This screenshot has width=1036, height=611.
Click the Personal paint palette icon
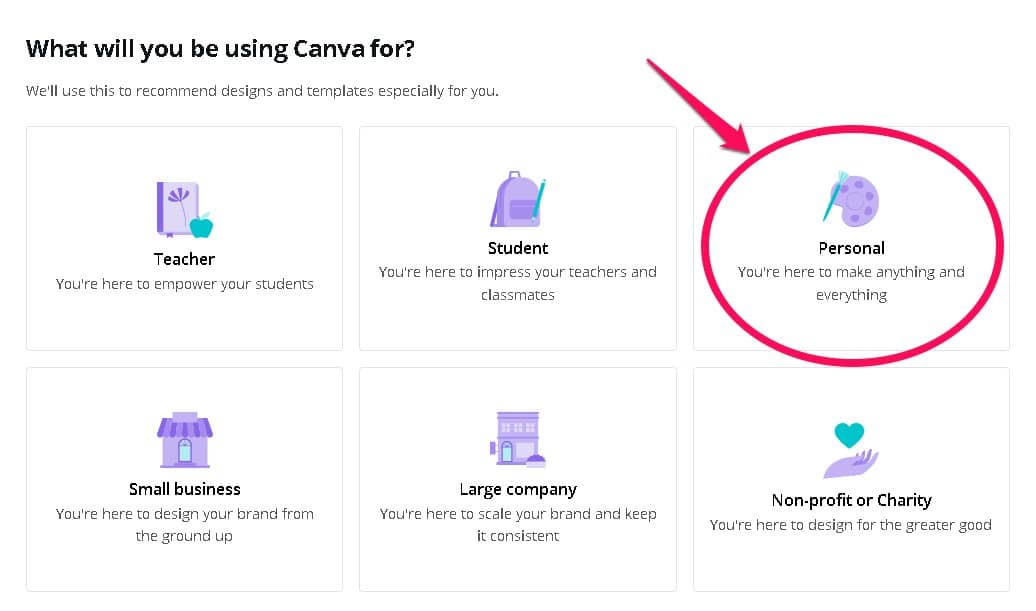(x=851, y=196)
